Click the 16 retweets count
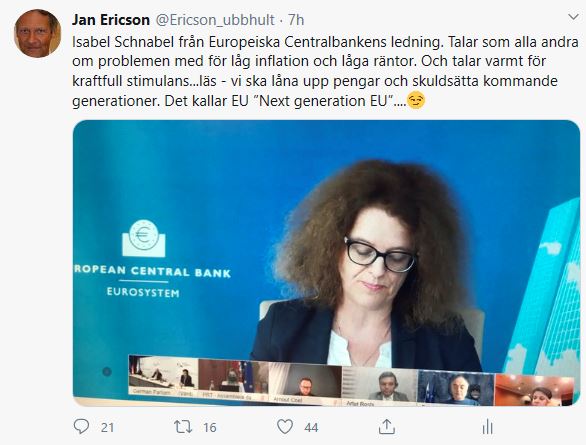Viewport: 586px width, 445px height. [210, 427]
